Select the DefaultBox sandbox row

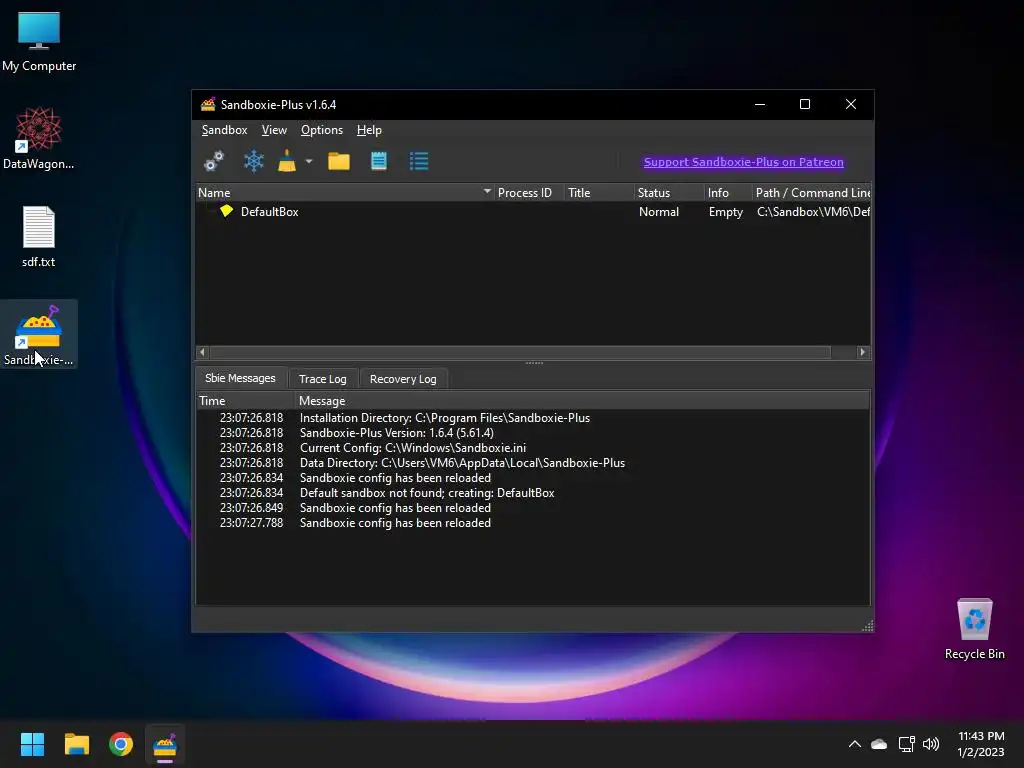533,212
